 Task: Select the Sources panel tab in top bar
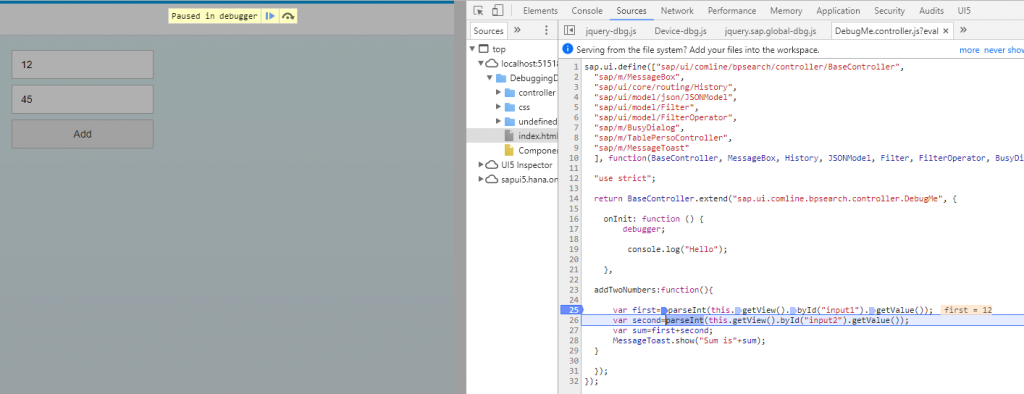pyautogui.click(x=632, y=10)
